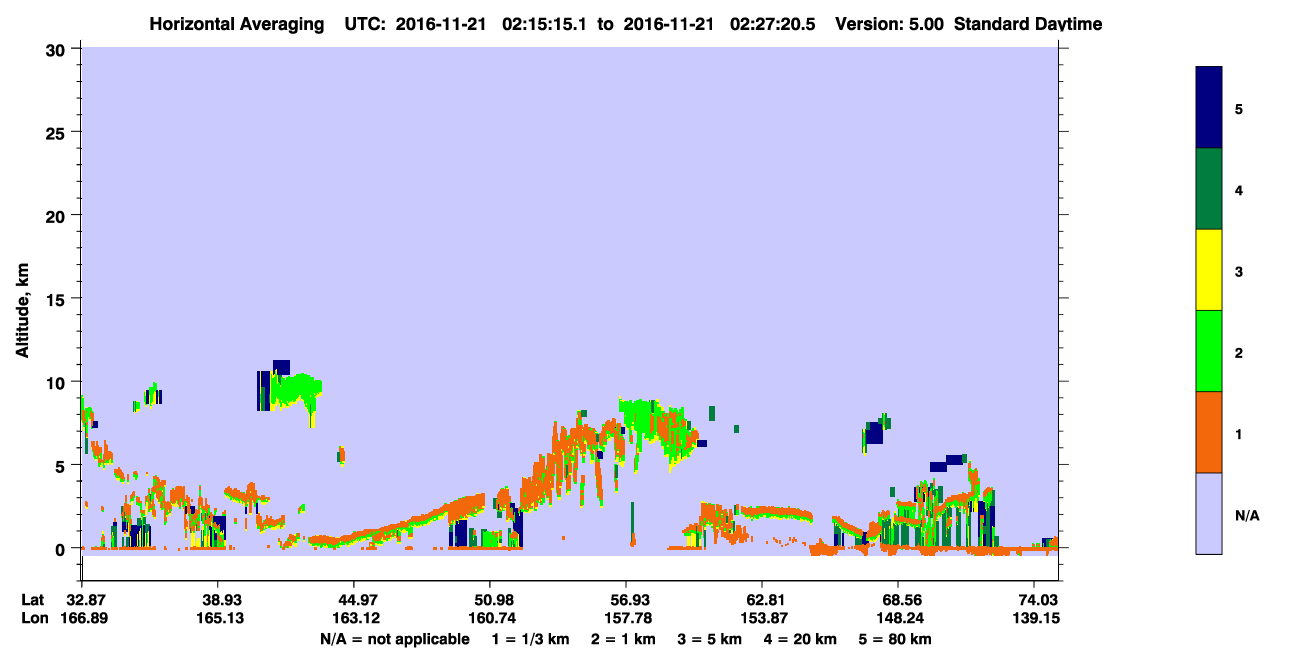Click the 'N/A = not applicable' legend text
Screen dimensions: 1300x667
394,638
